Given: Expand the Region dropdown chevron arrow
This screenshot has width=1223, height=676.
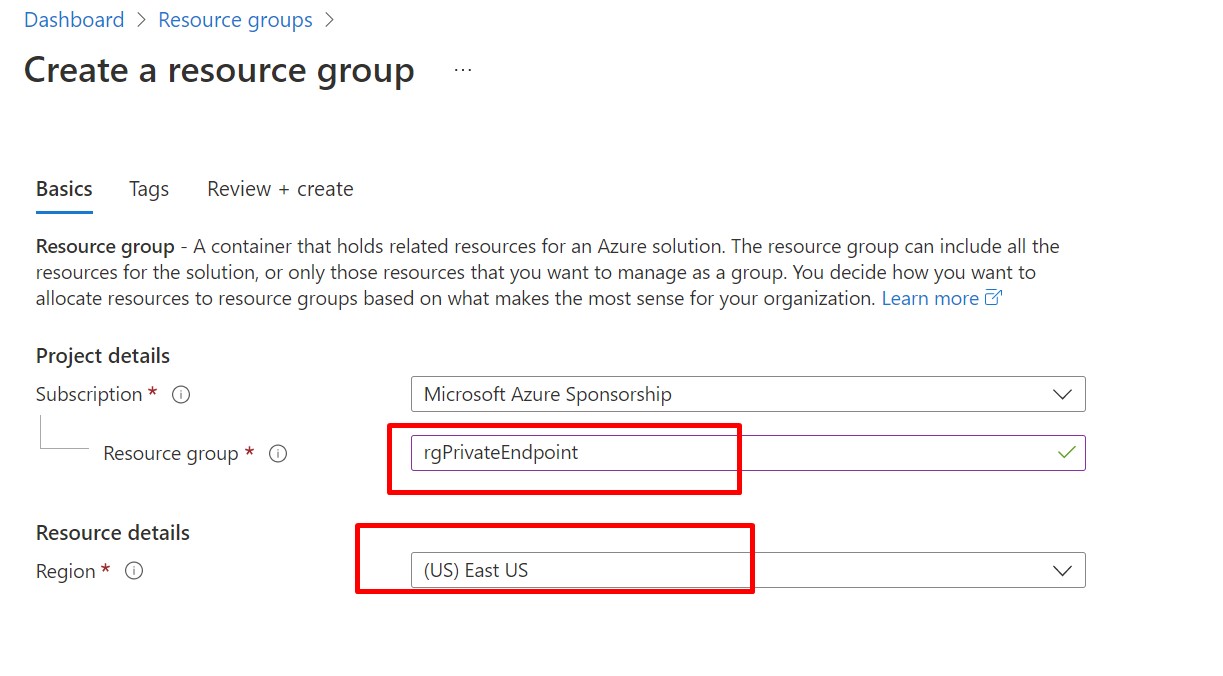Looking at the screenshot, I should [x=1062, y=571].
